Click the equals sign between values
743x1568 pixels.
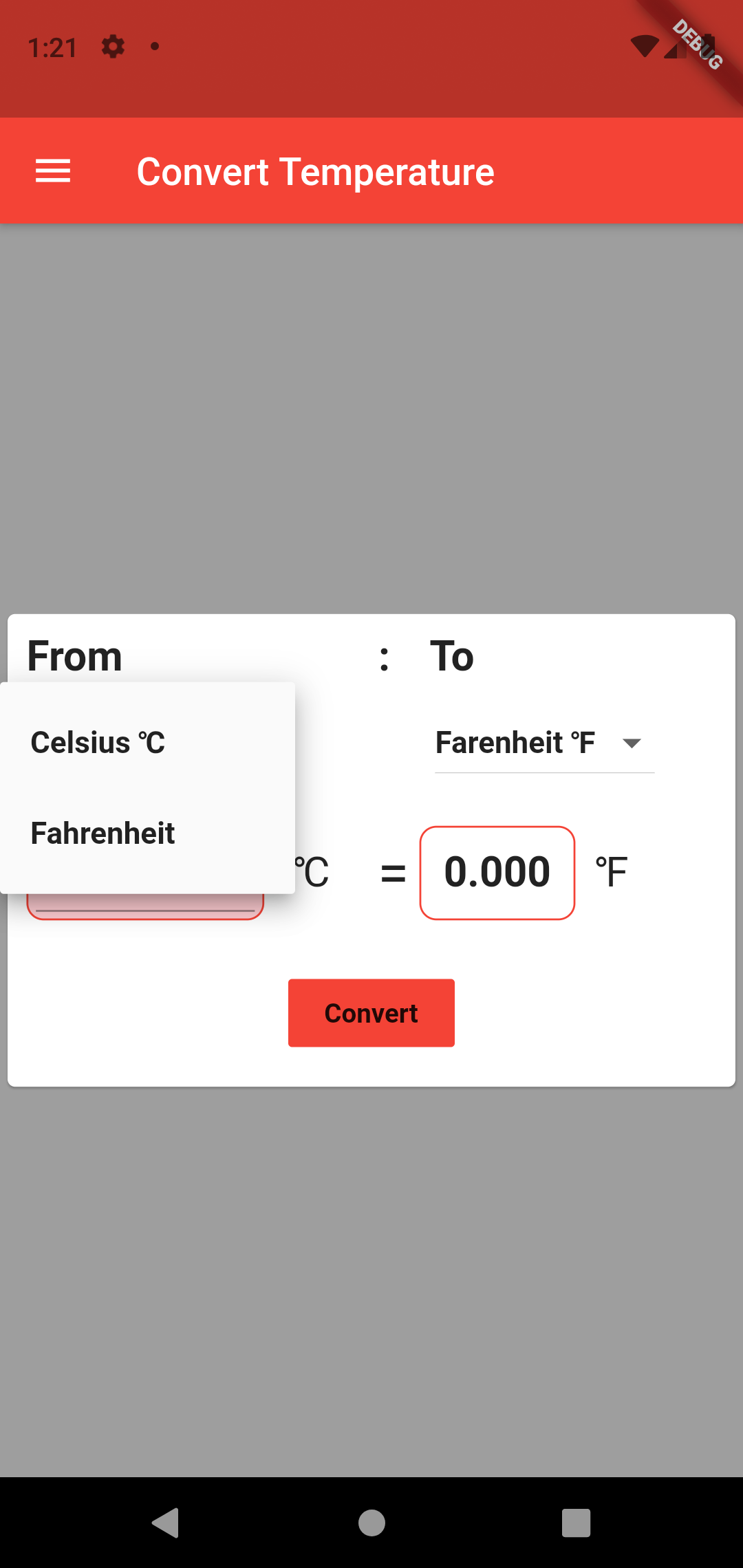click(394, 870)
